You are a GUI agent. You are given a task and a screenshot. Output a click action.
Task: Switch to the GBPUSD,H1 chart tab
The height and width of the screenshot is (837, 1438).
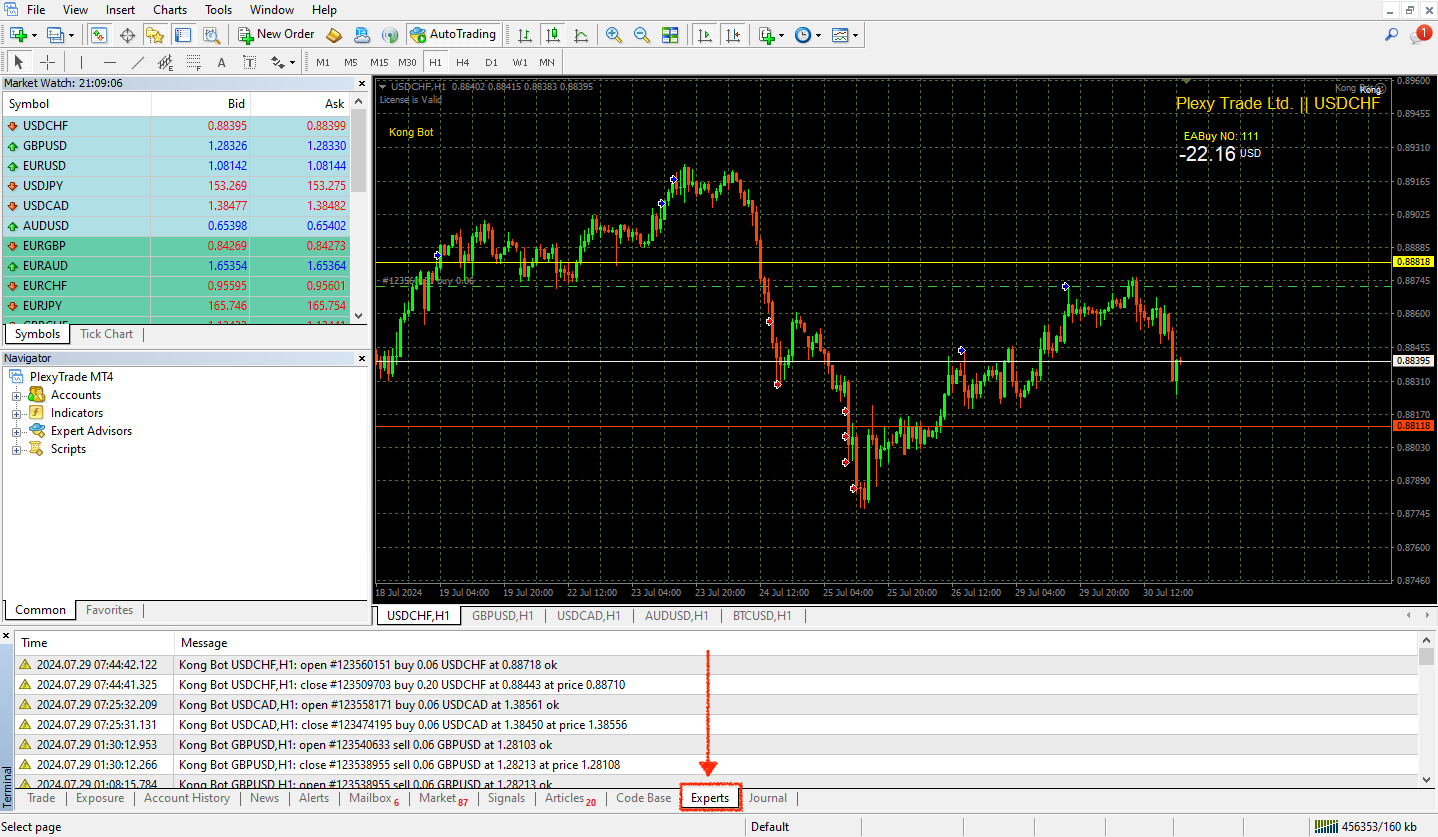click(x=503, y=616)
